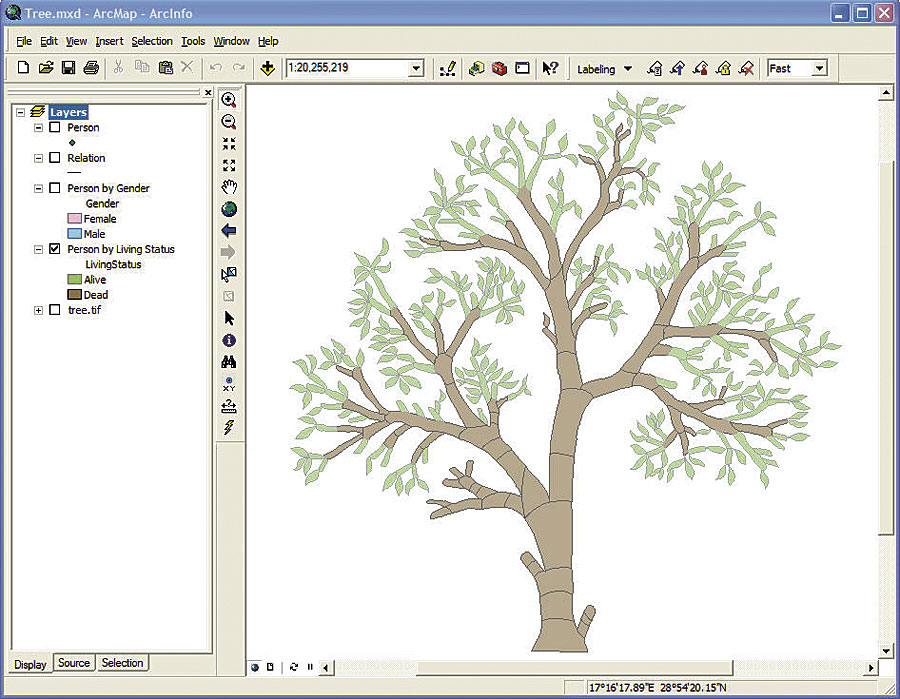Click the What's This help icon
900x699 pixels.
tap(550, 68)
